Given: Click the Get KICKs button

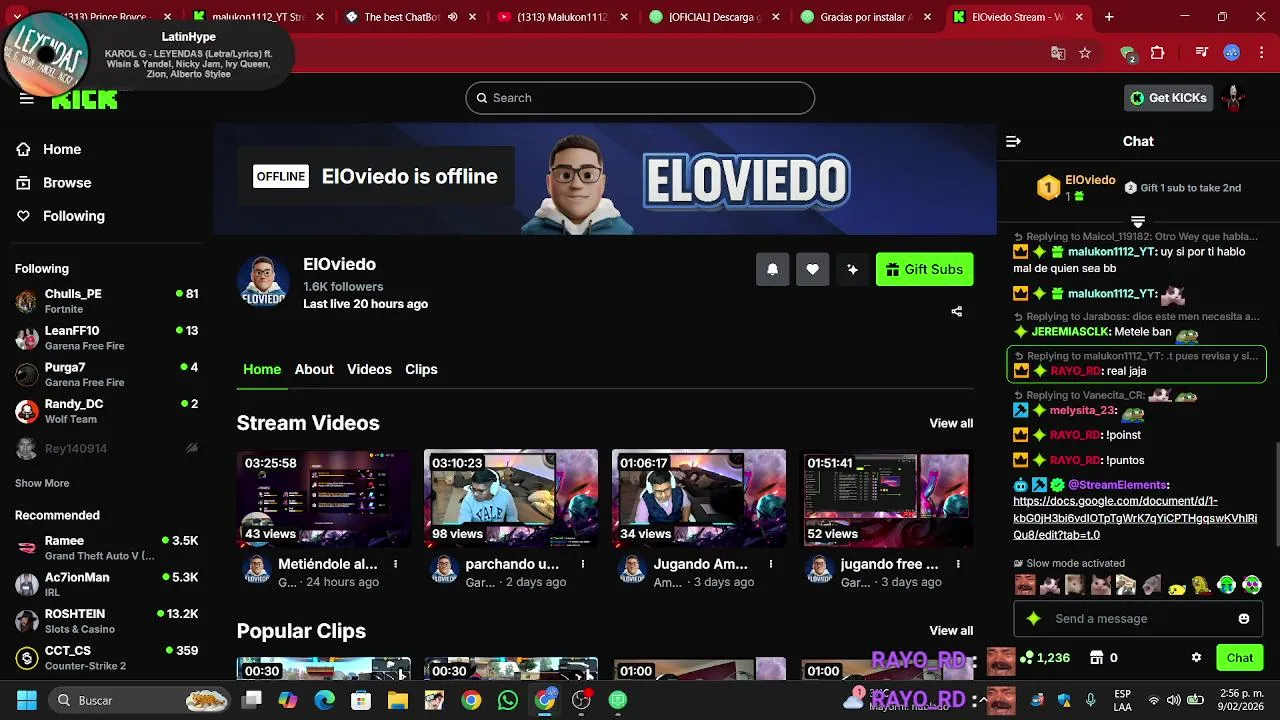Looking at the screenshot, I should 1168,98.
